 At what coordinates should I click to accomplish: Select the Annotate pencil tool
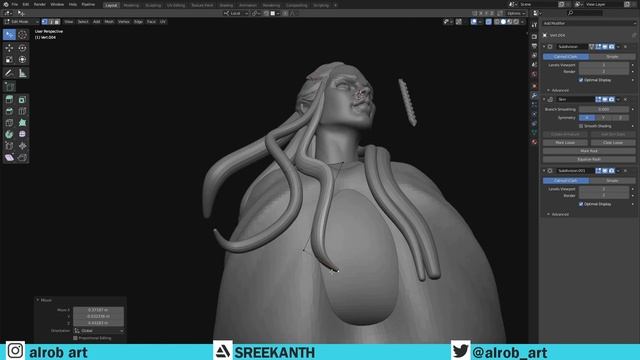9,73
